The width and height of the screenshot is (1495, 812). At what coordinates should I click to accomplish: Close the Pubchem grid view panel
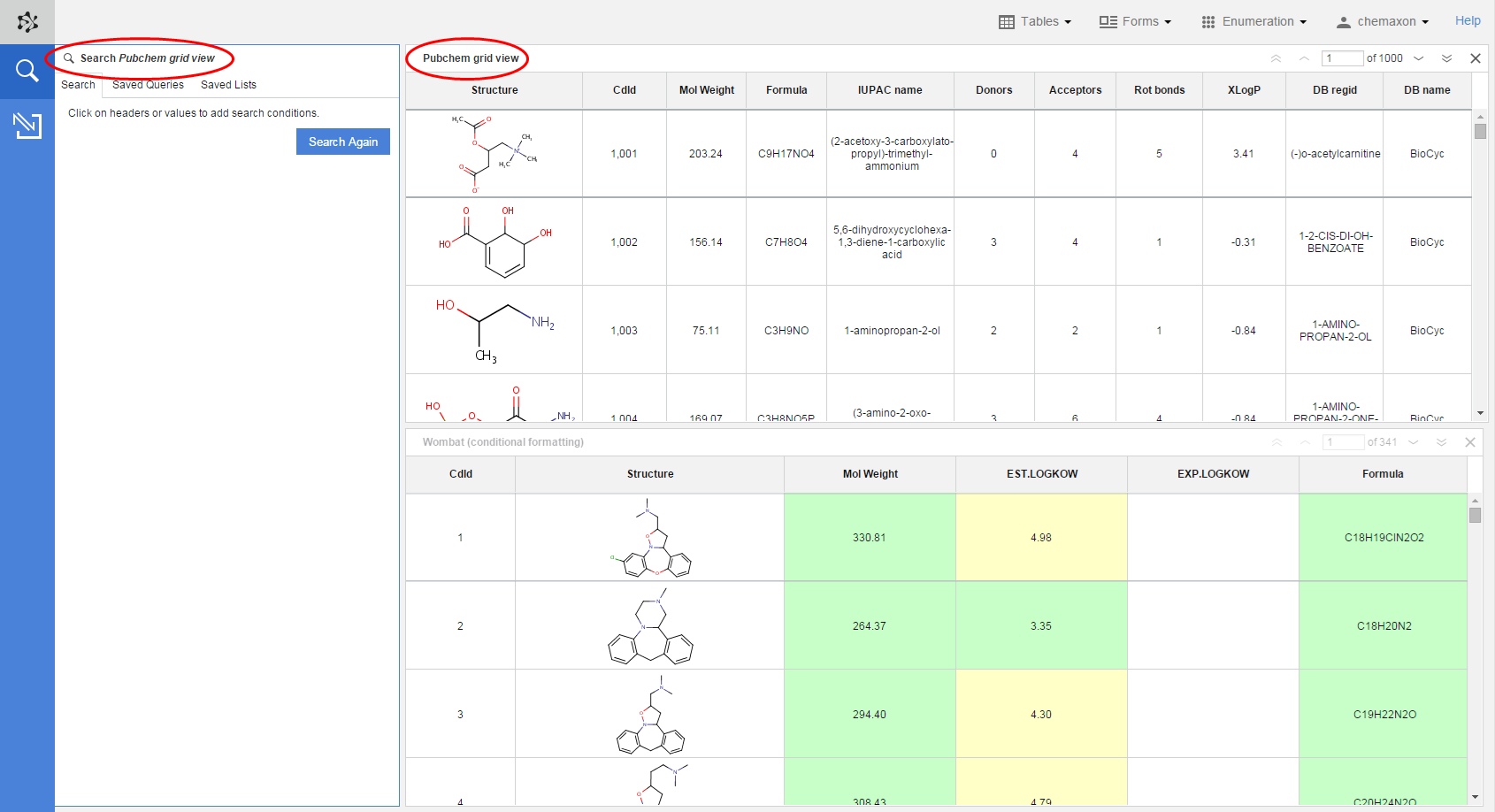coord(1476,58)
